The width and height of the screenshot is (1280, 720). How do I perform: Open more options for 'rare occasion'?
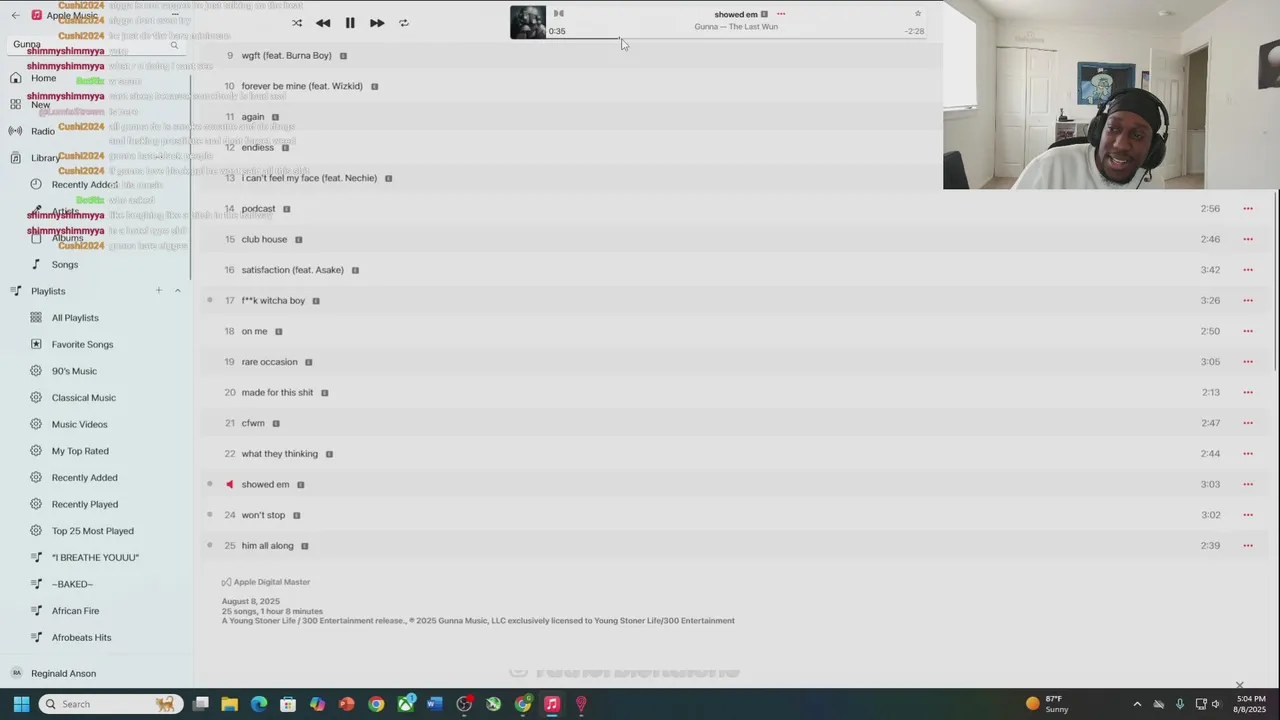coord(1248,362)
